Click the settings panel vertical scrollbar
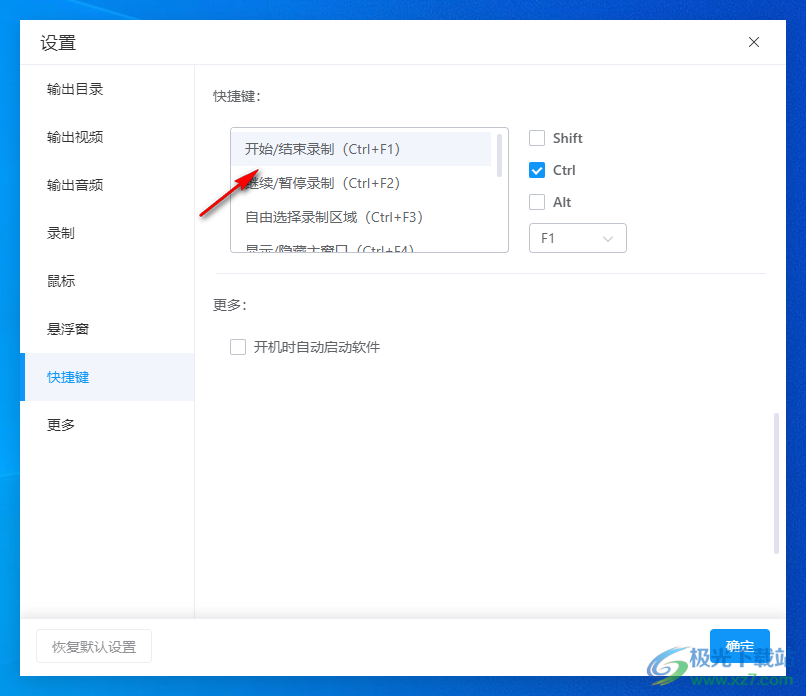The image size is (806, 696). [x=776, y=483]
